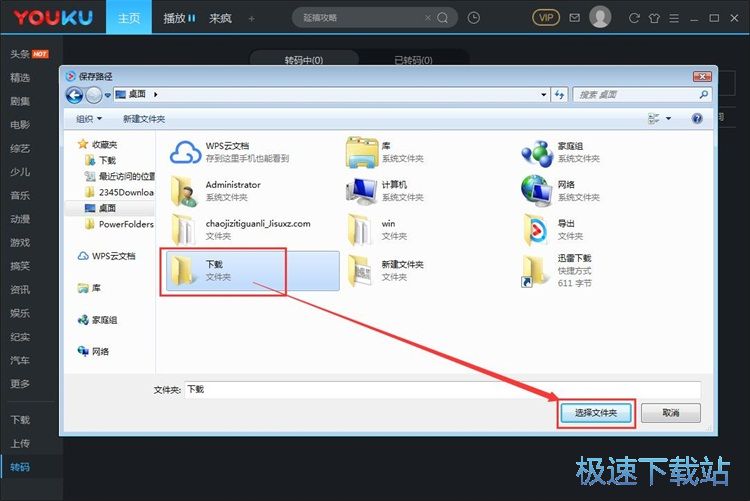
Task: Click the Youku search magnifier icon
Action: pyautogui.click(x=443, y=18)
